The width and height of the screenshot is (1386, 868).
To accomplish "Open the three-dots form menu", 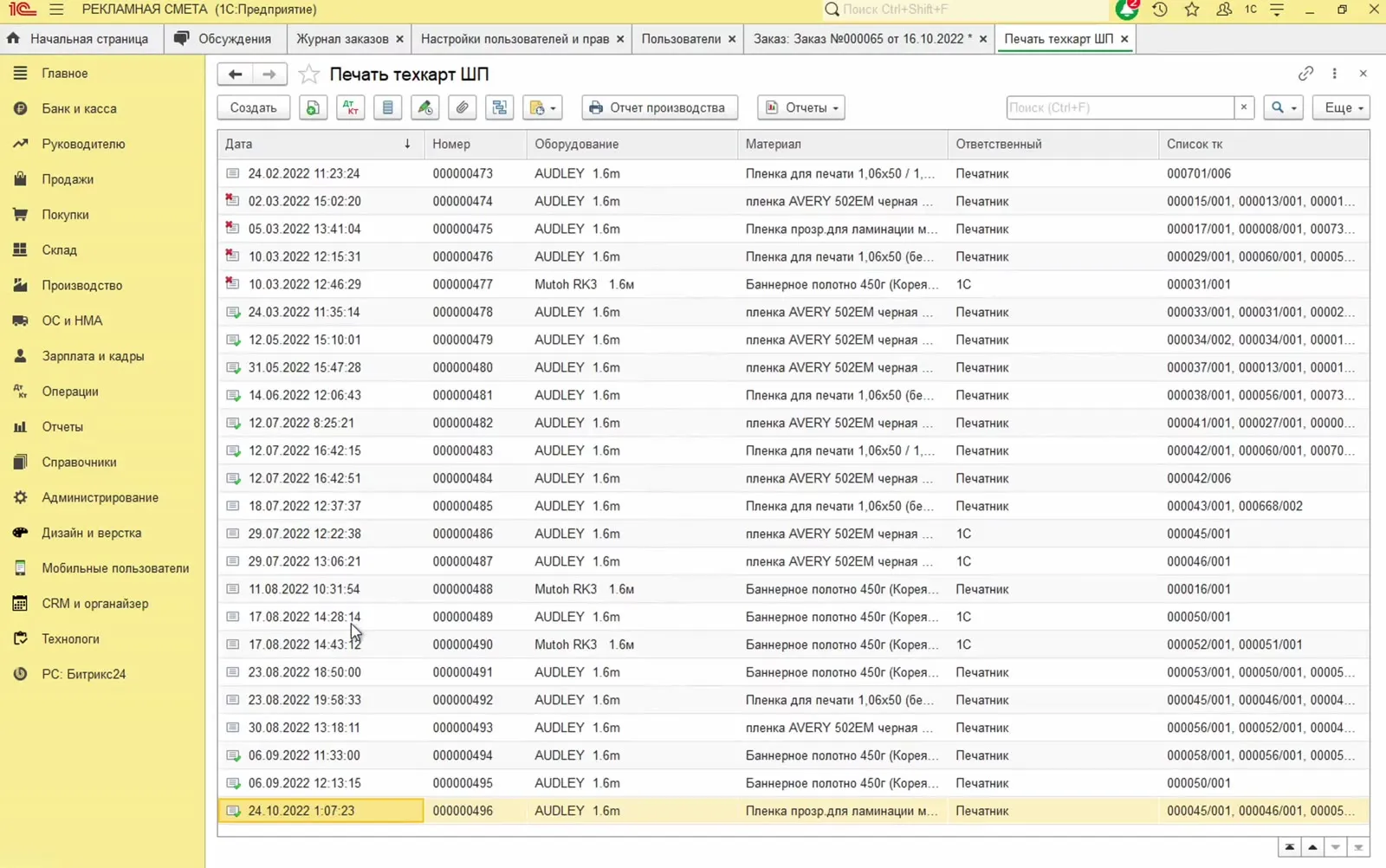I will [1334, 74].
